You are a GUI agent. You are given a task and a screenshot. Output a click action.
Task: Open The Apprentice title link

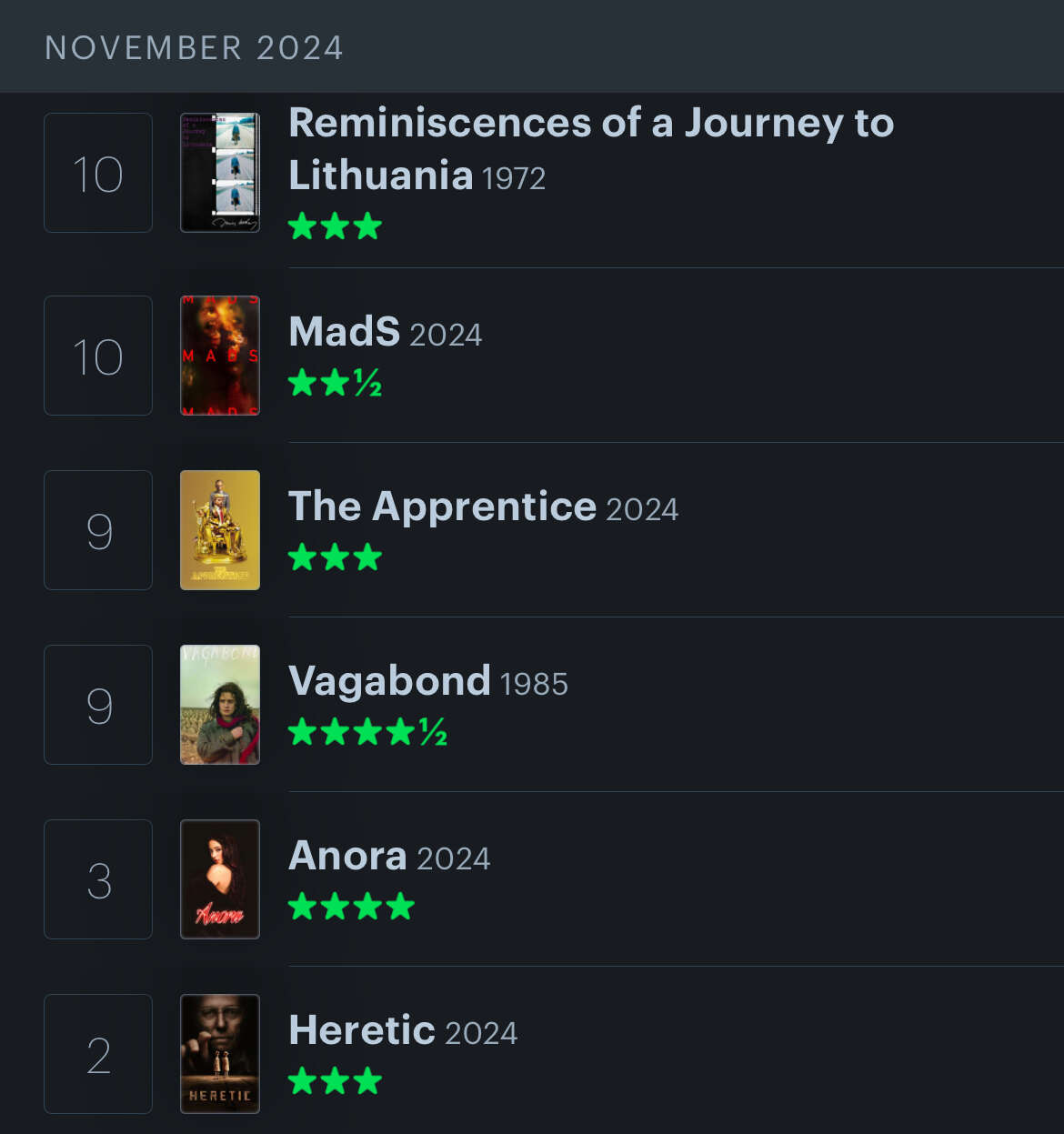point(442,507)
